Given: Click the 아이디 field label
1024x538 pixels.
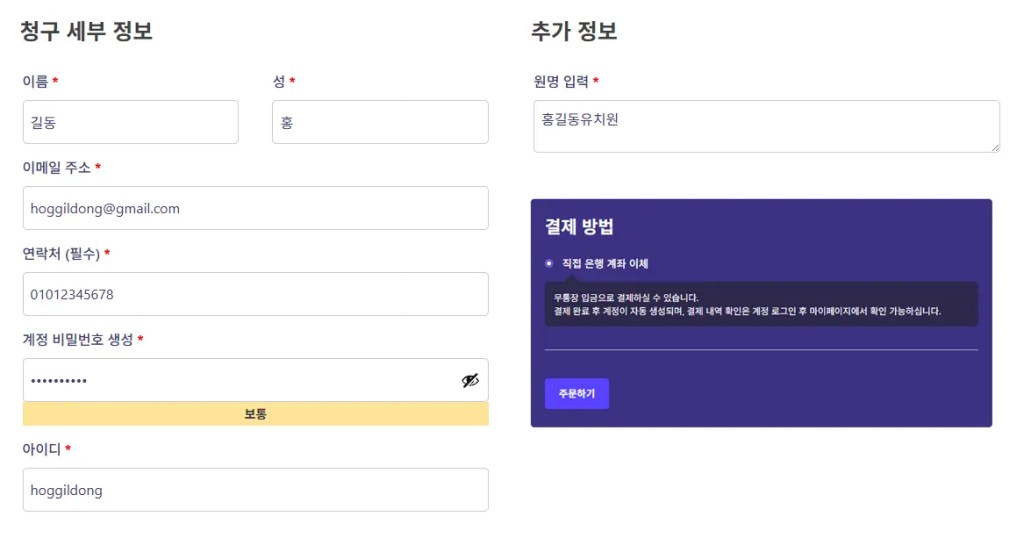Looking at the screenshot, I should coord(41,449).
